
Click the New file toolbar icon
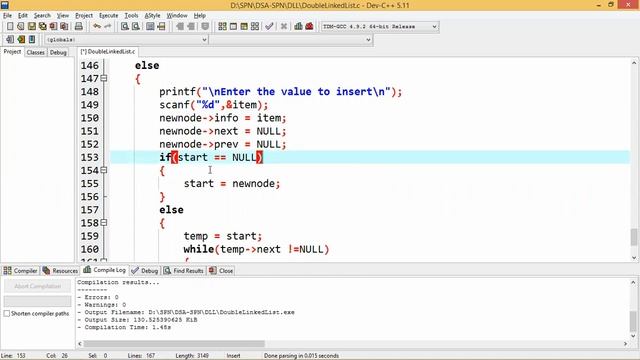point(10,27)
